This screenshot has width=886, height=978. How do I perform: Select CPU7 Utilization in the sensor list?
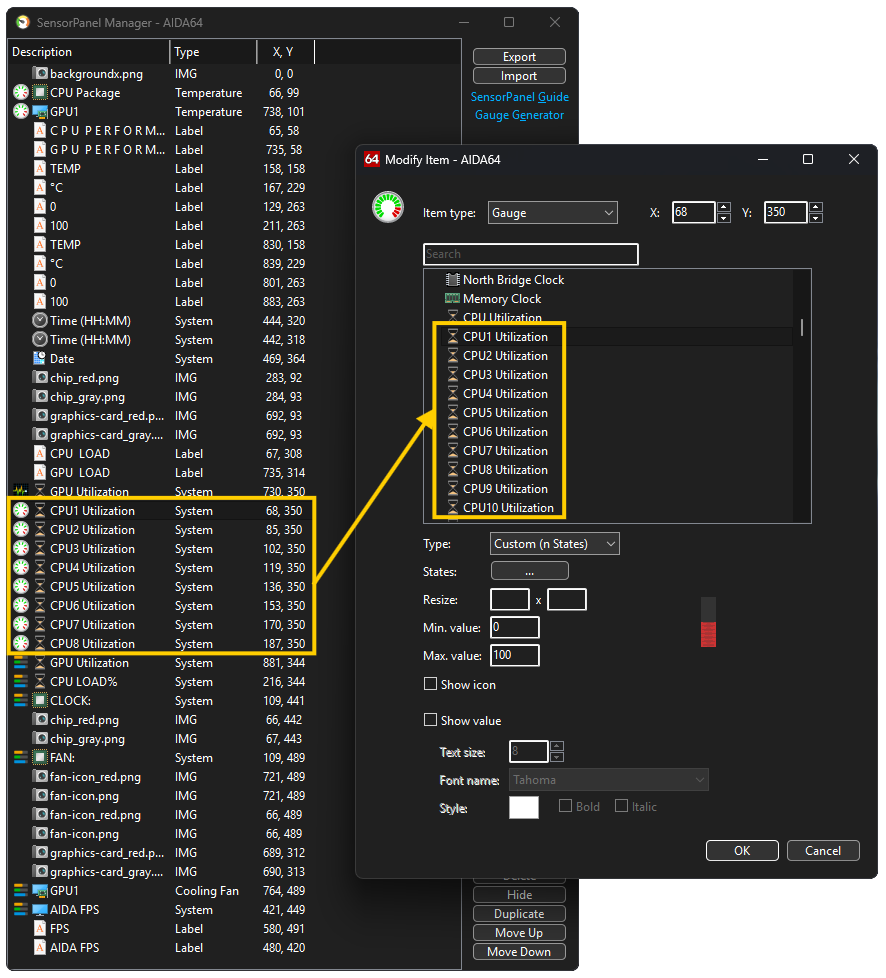[505, 451]
